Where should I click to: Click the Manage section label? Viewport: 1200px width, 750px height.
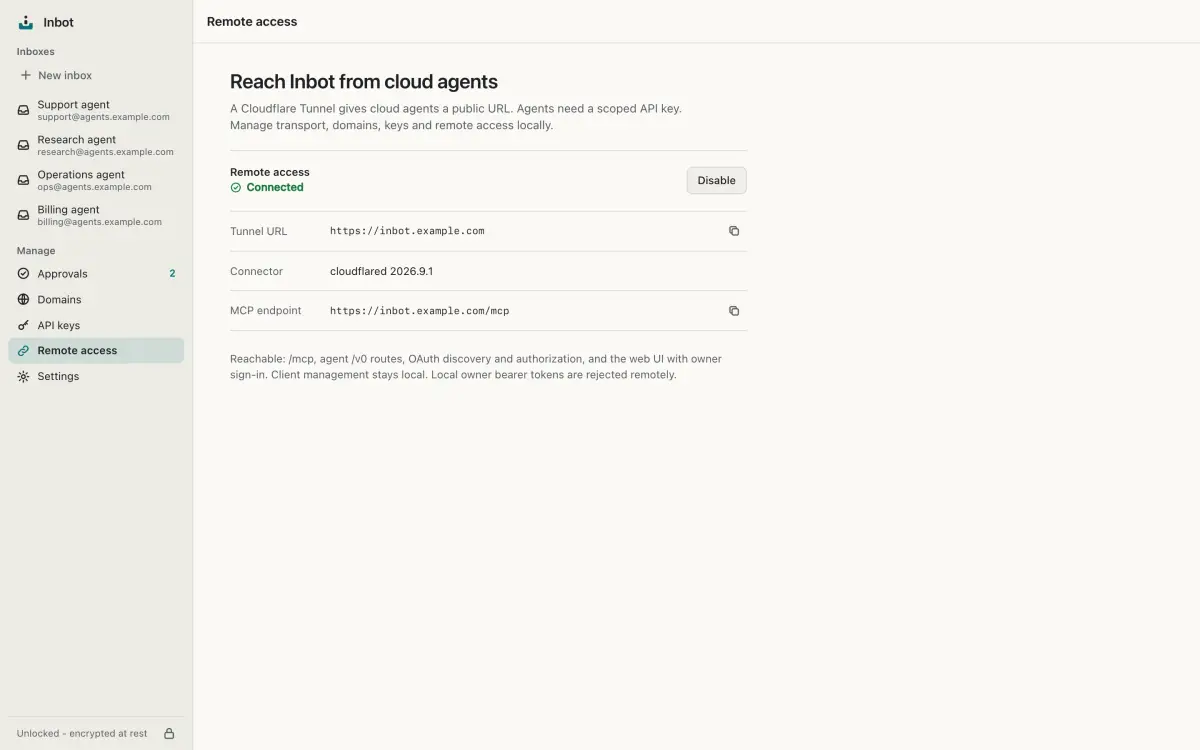point(36,251)
